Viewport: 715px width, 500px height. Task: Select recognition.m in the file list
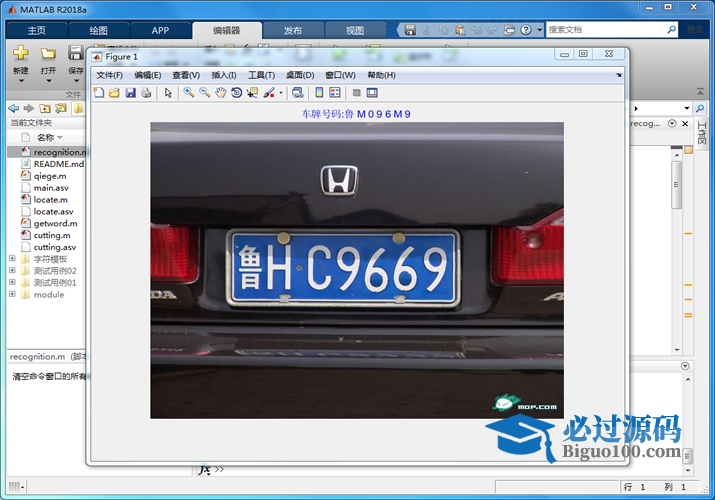tap(47, 152)
